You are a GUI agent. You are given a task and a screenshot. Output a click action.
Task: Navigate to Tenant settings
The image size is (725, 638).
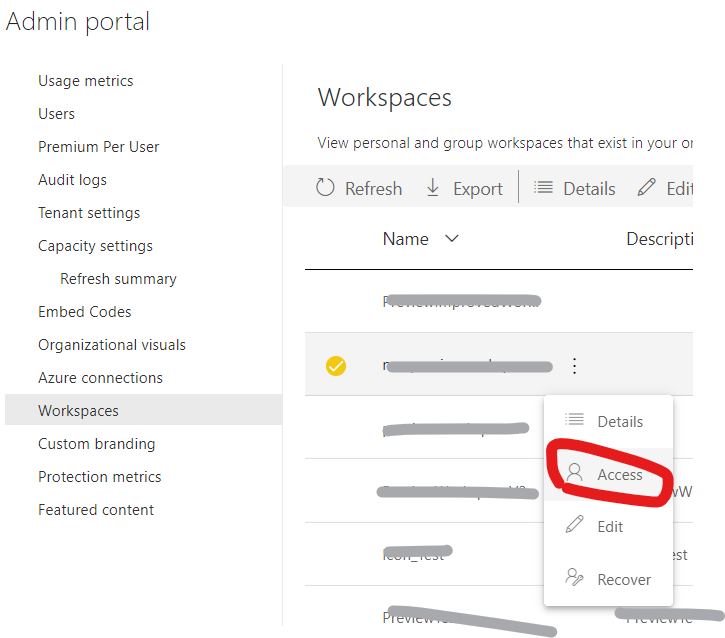(x=89, y=213)
